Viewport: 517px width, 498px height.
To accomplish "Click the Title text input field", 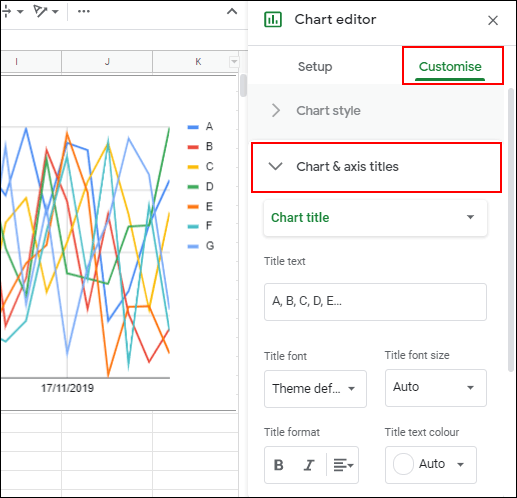I will [x=375, y=302].
